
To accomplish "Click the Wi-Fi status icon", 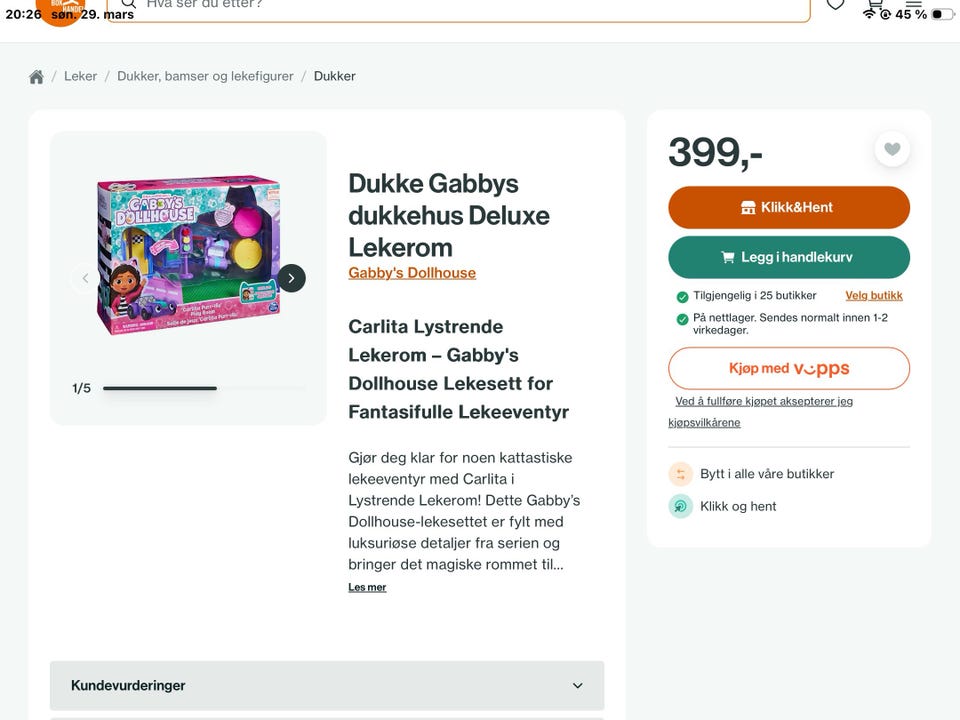I will tap(870, 14).
